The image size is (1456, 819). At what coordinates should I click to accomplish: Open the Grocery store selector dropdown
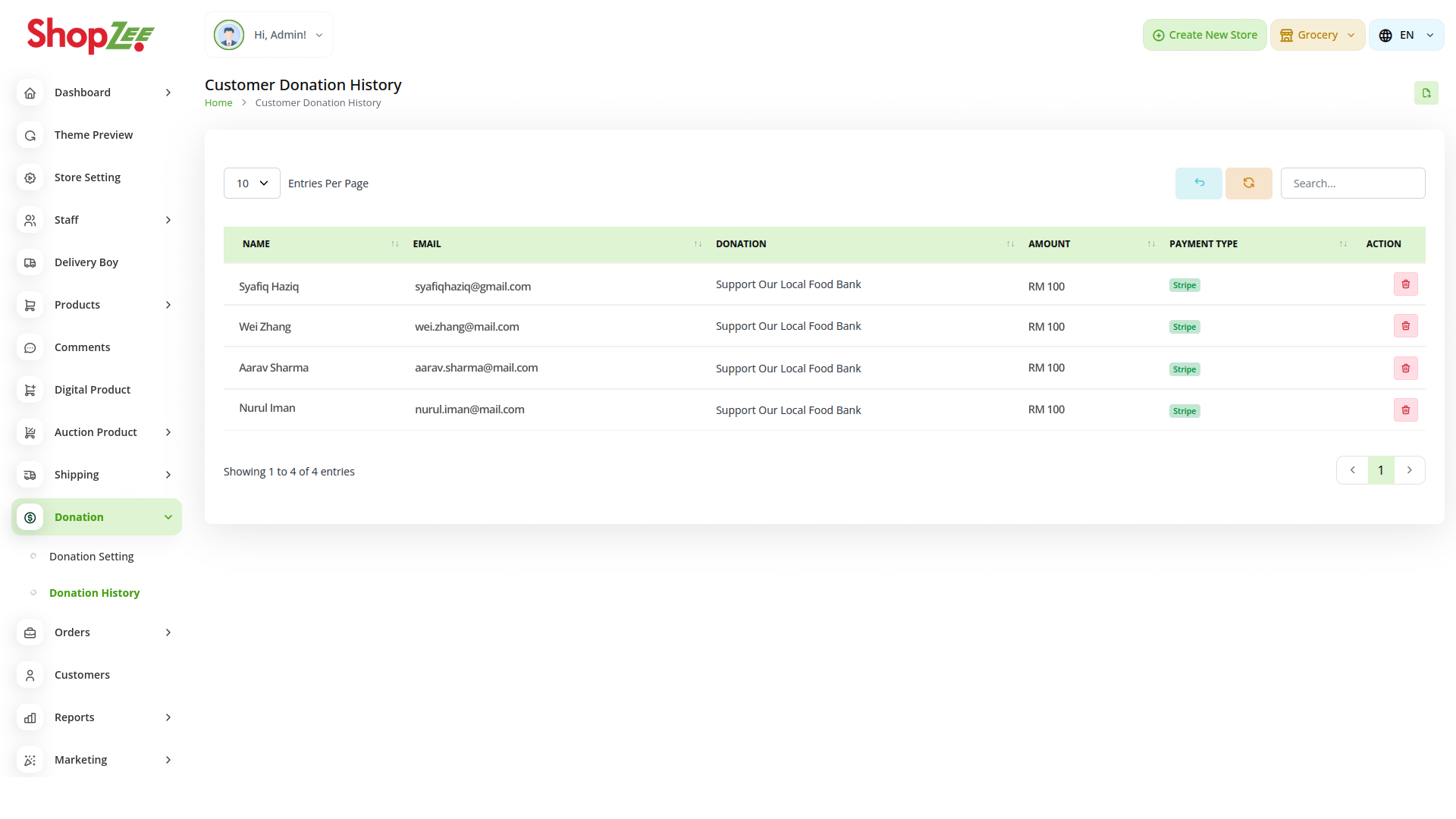pyautogui.click(x=1317, y=35)
